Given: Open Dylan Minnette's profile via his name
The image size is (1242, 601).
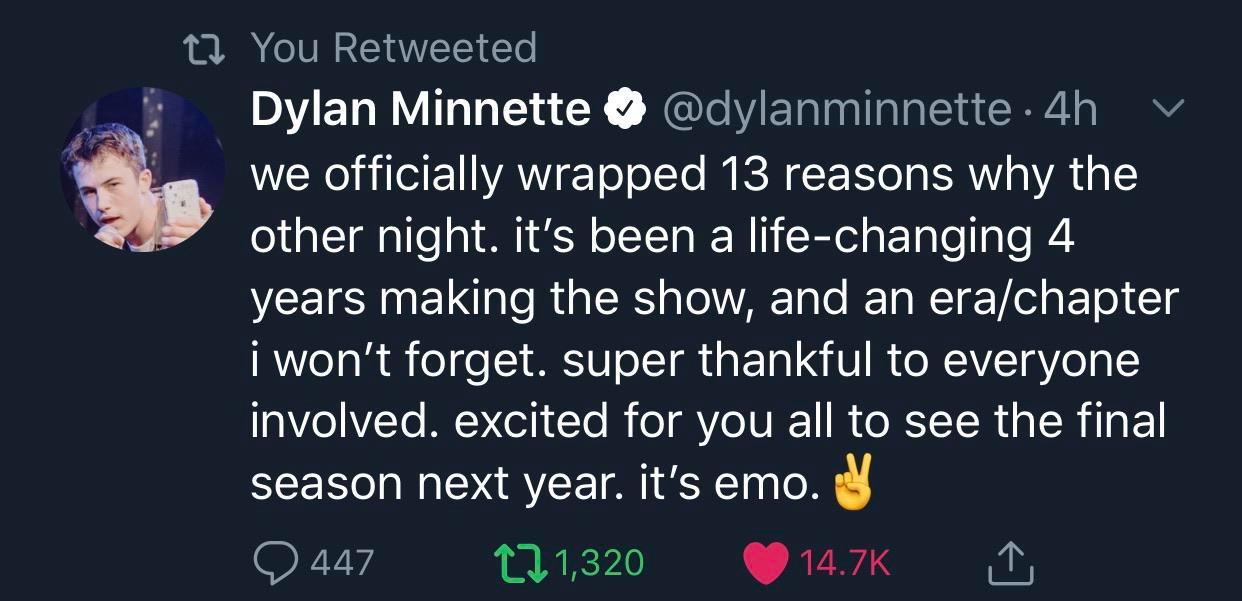Looking at the screenshot, I should [418, 109].
